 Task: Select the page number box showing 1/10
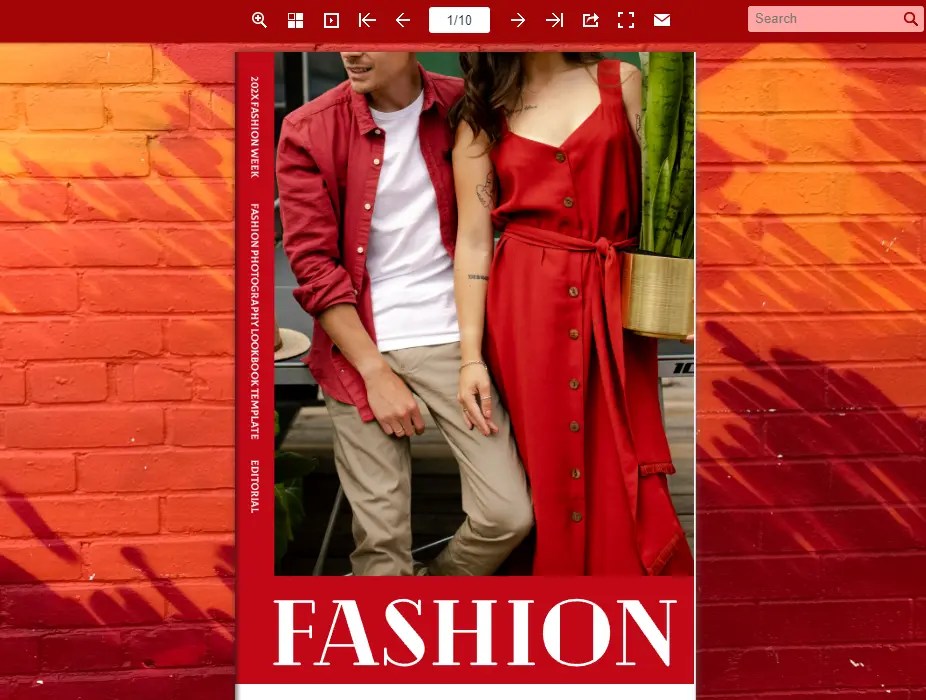459,19
